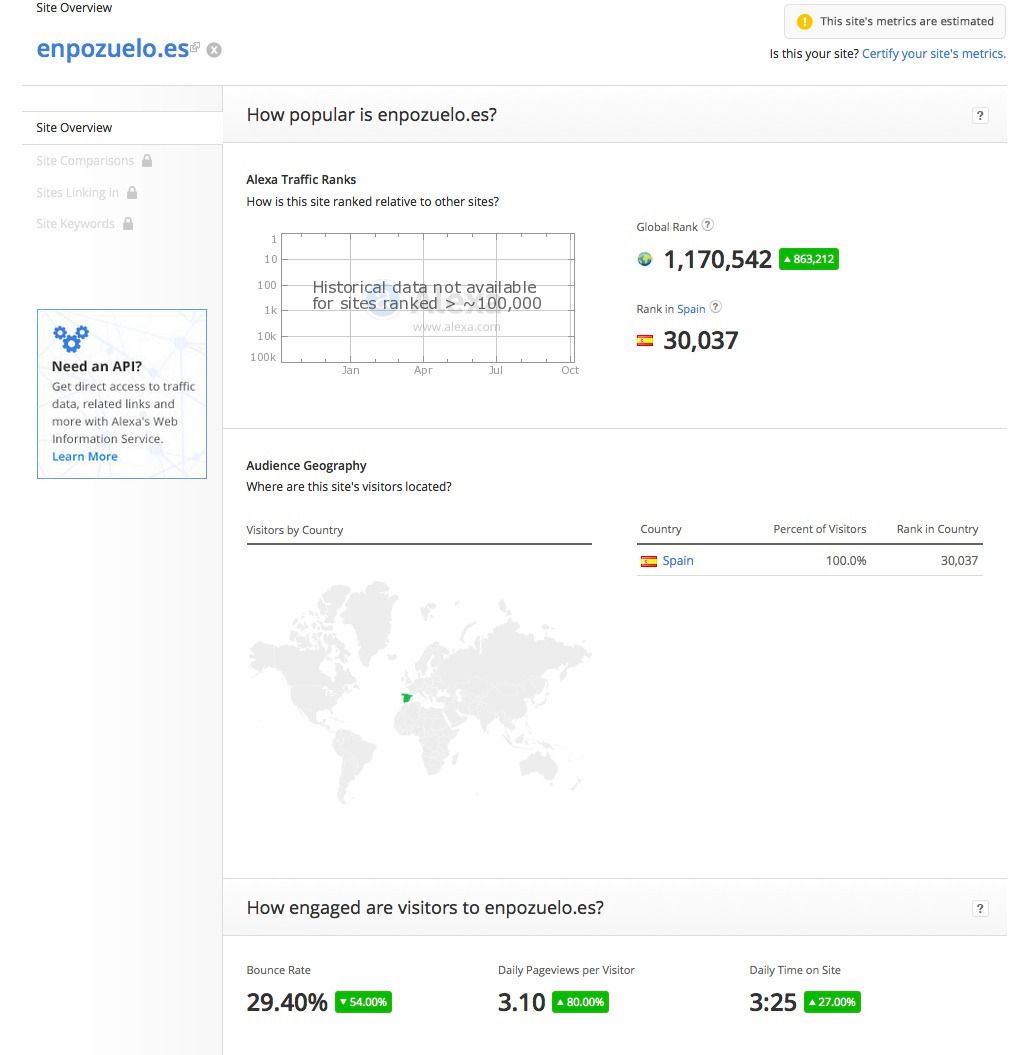
Task: Click 'This site's metrics are estimated' badge
Action: [x=894, y=22]
